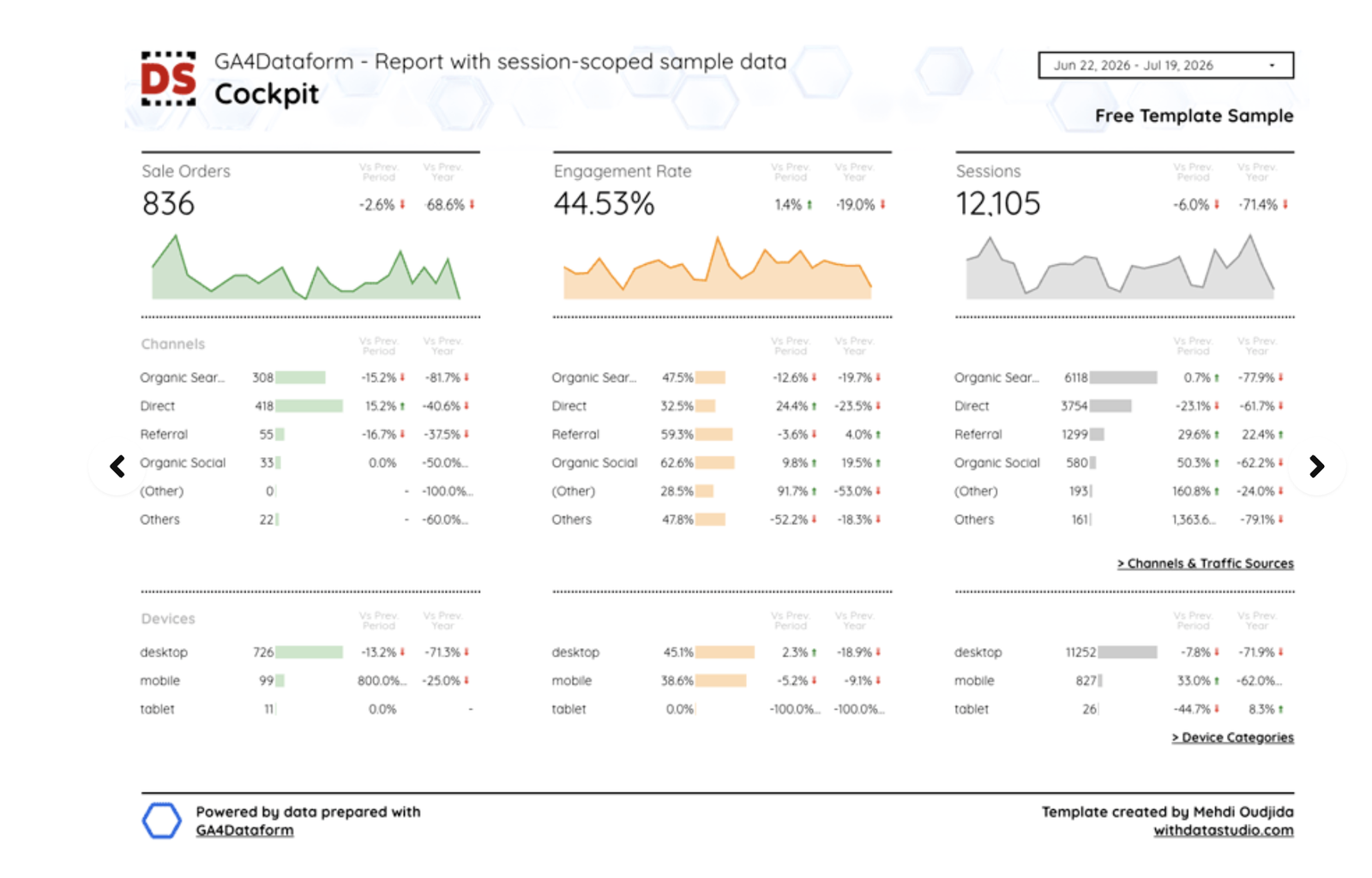Click the Cockpit page title
The width and height of the screenshot is (1372, 878).
[x=267, y=94]
